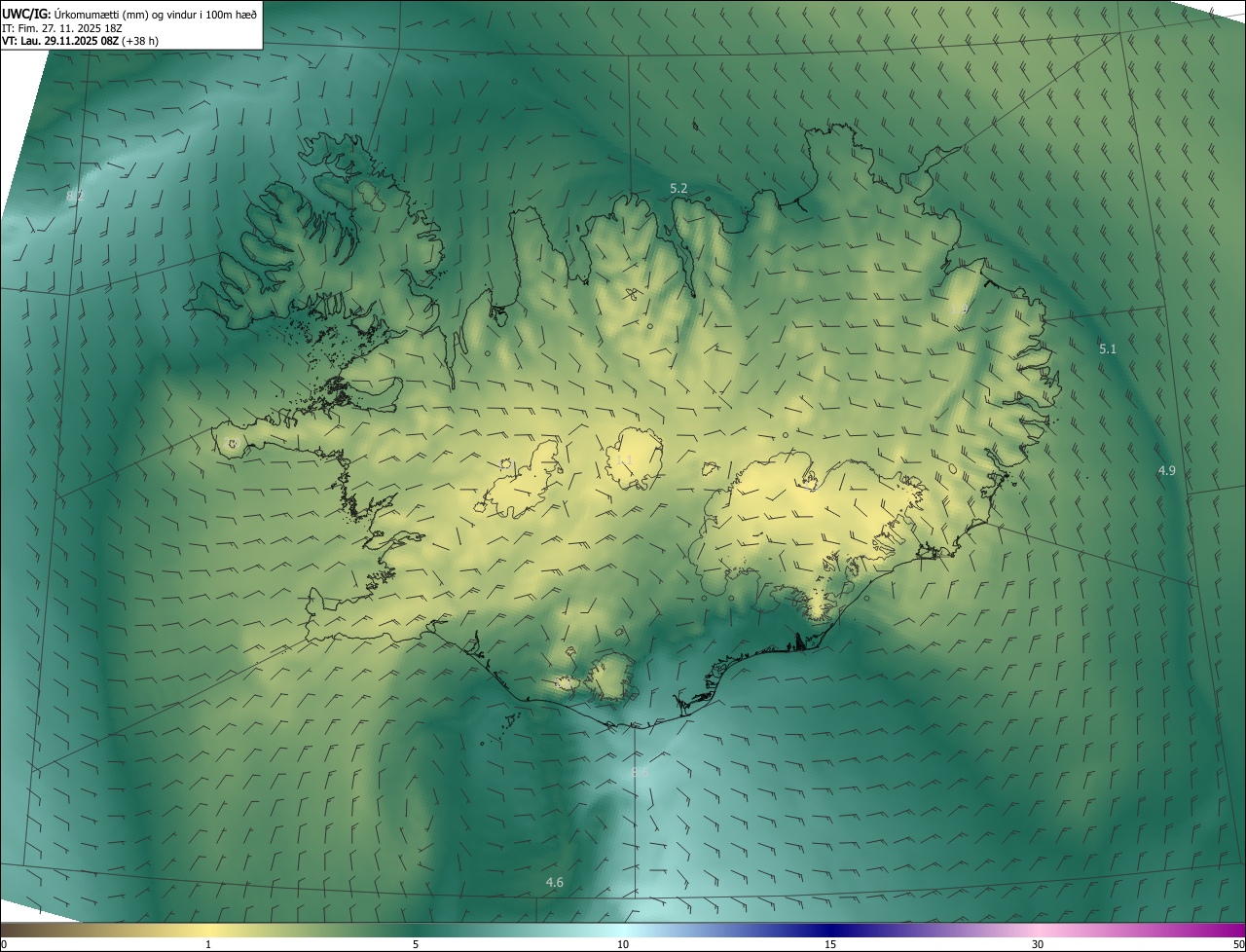Click the '4.9' value label on the map
The width and height of the screenshot is (1246, 952).
[x=1166, y=471]
